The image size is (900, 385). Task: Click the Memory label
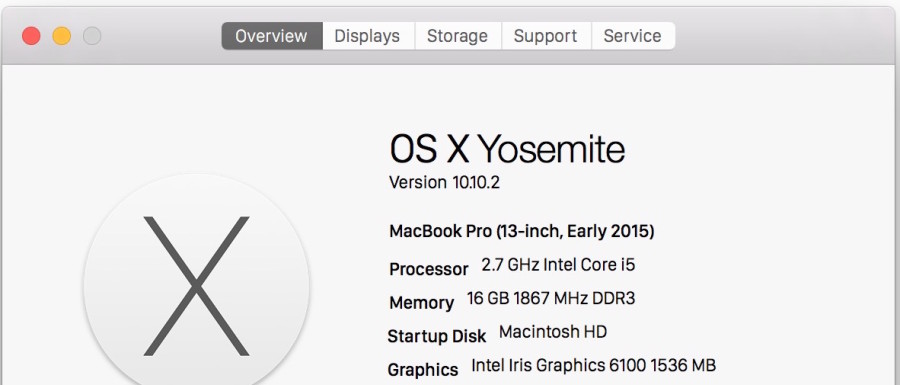point(421,302)
